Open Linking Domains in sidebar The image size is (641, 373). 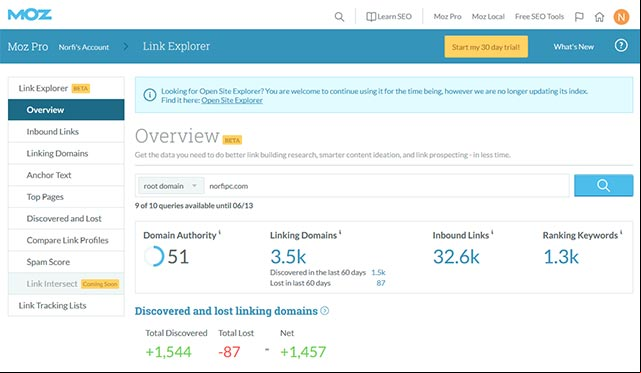(66, 153)
